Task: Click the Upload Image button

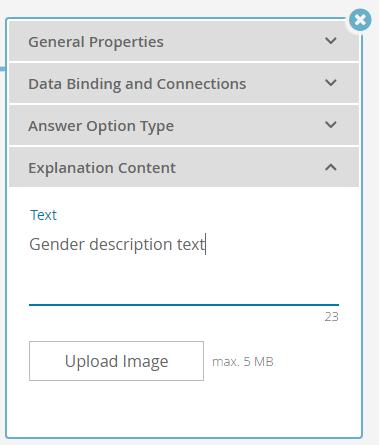Action: point(116,361)
